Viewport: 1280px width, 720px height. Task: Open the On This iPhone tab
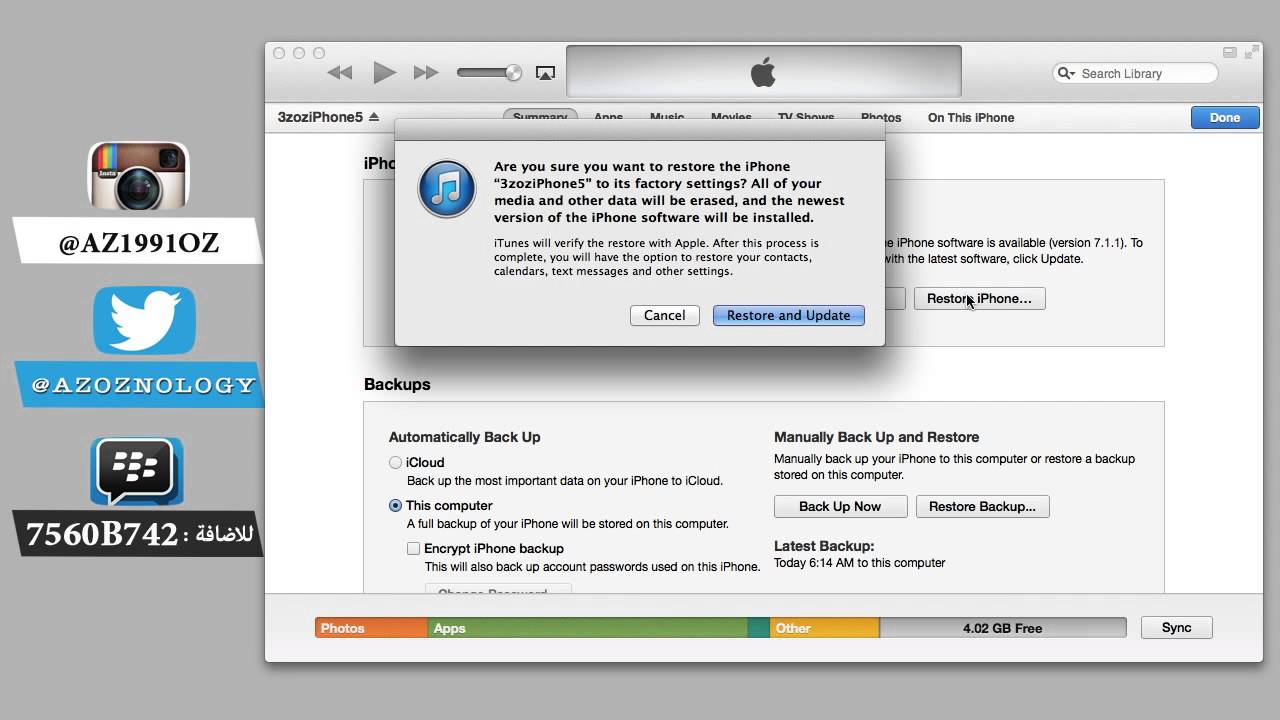click(971, 117)
